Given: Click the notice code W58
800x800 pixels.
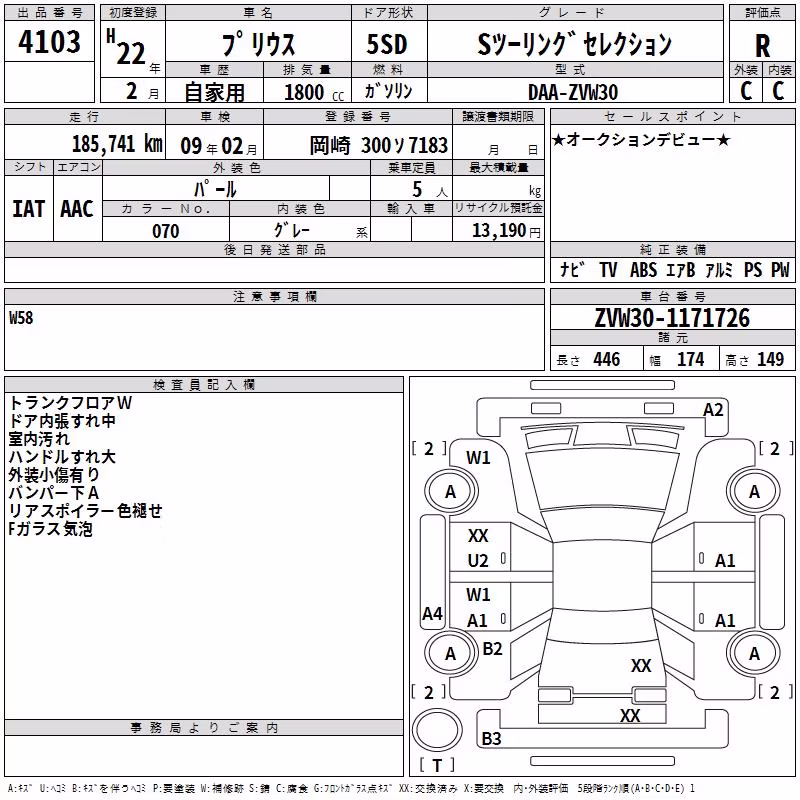Looking at the screenshot, I should tap(21, 318).
